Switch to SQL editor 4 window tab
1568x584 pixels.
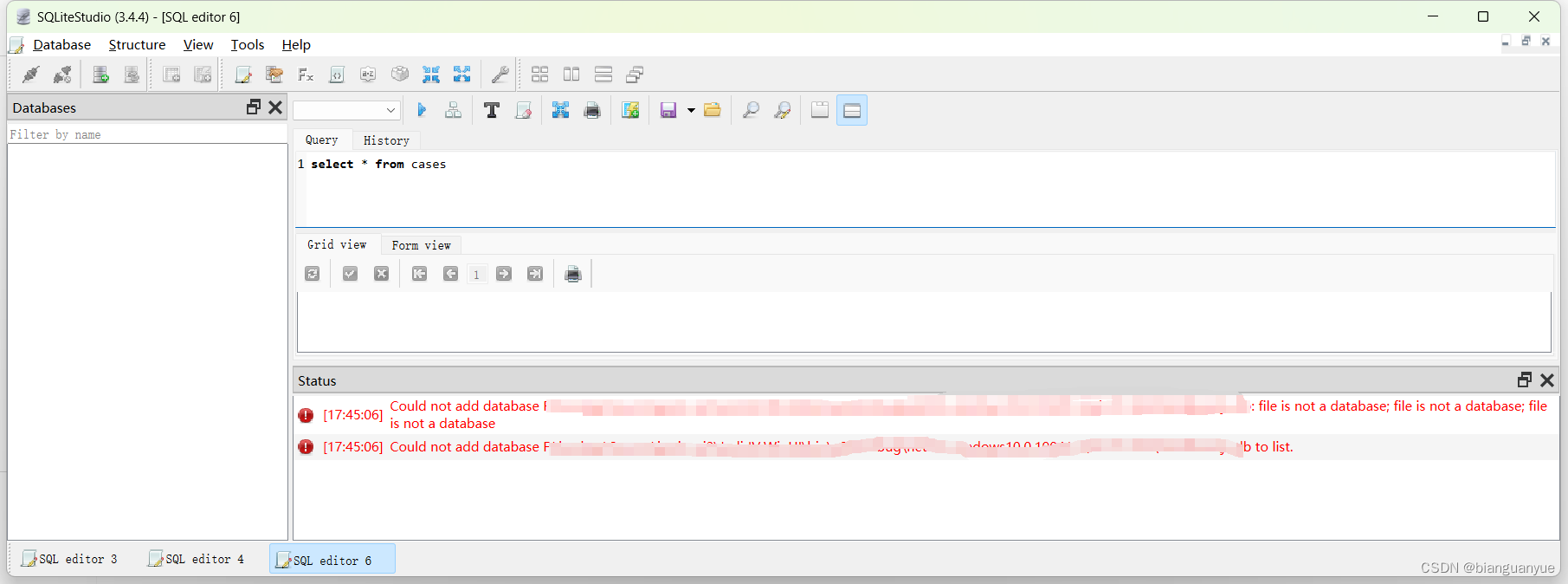point(197,559)
